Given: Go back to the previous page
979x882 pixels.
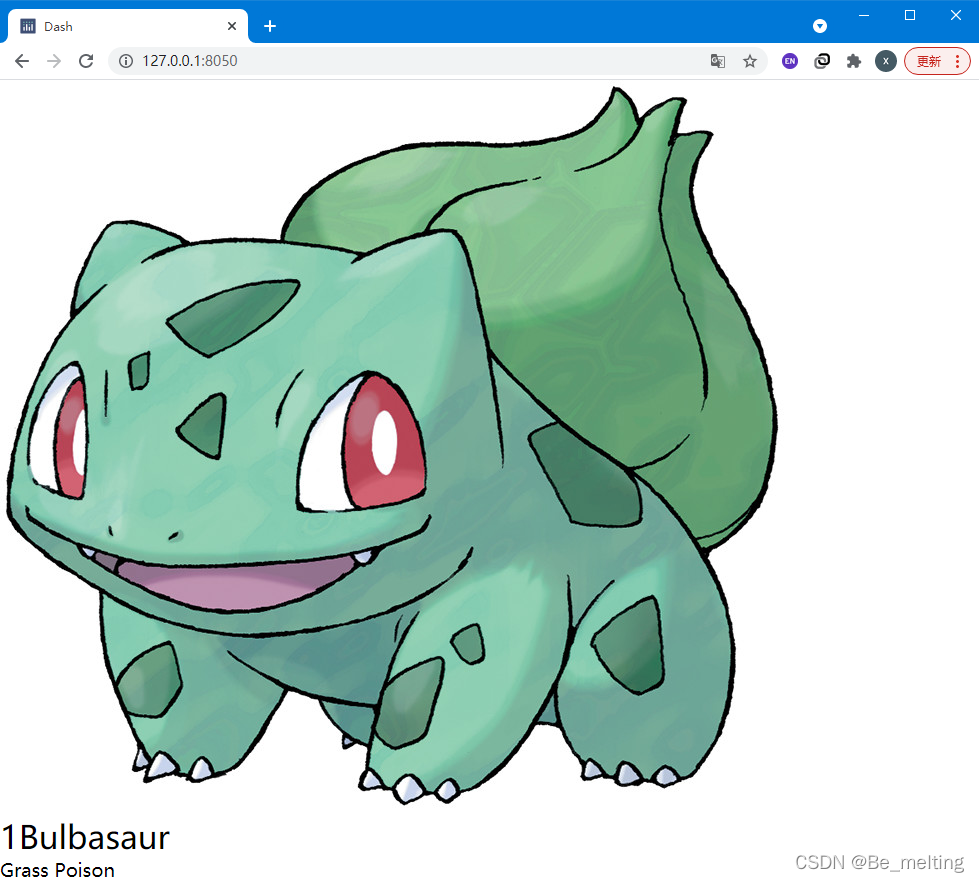Looking at the screenshot, I should click(x=22, y=61).
